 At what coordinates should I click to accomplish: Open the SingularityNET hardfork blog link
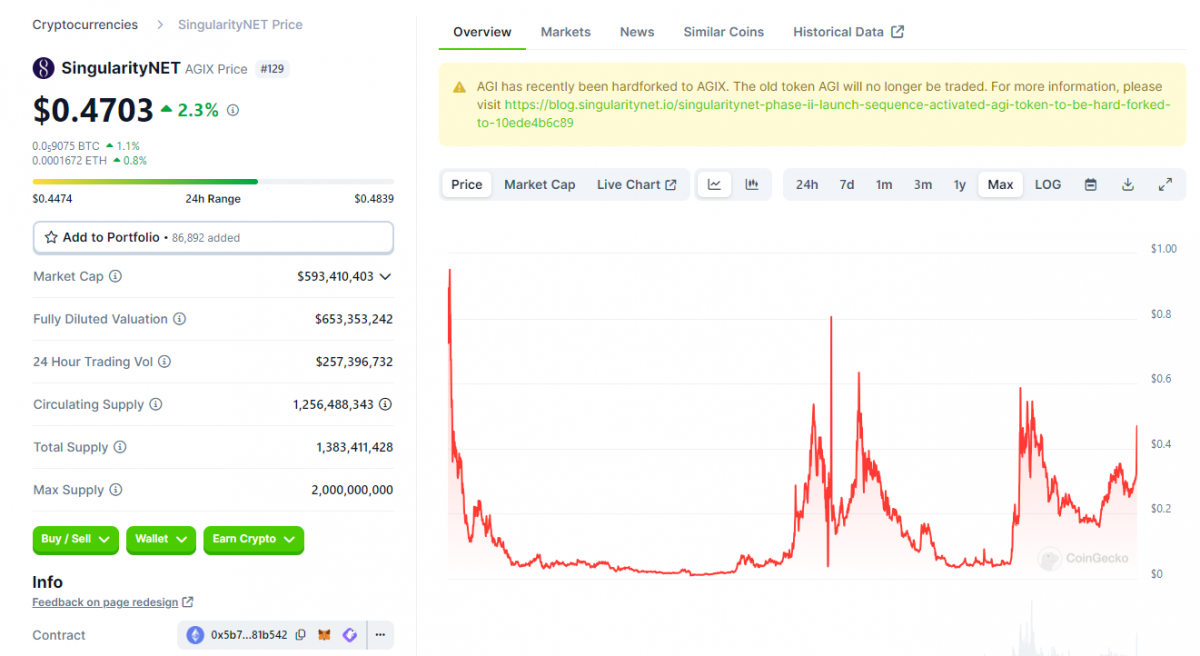(x=836, y=105)
